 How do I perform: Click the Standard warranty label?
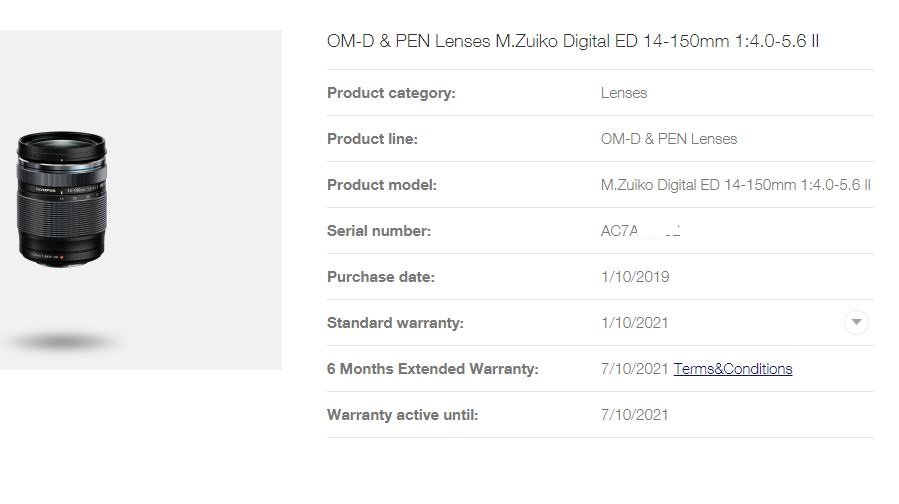(x=395, y=323)
